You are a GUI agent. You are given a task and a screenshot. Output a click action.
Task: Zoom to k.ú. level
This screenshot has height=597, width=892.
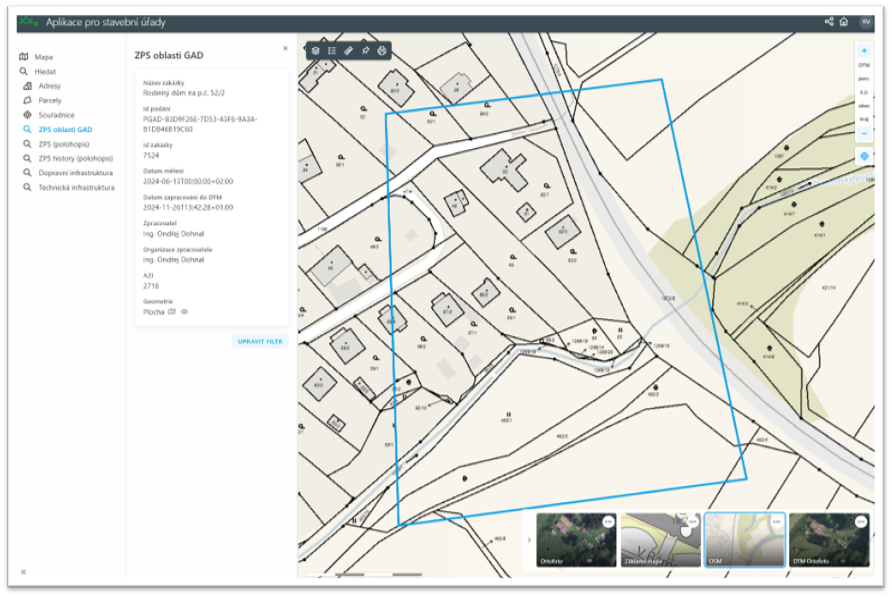[864, 92]
